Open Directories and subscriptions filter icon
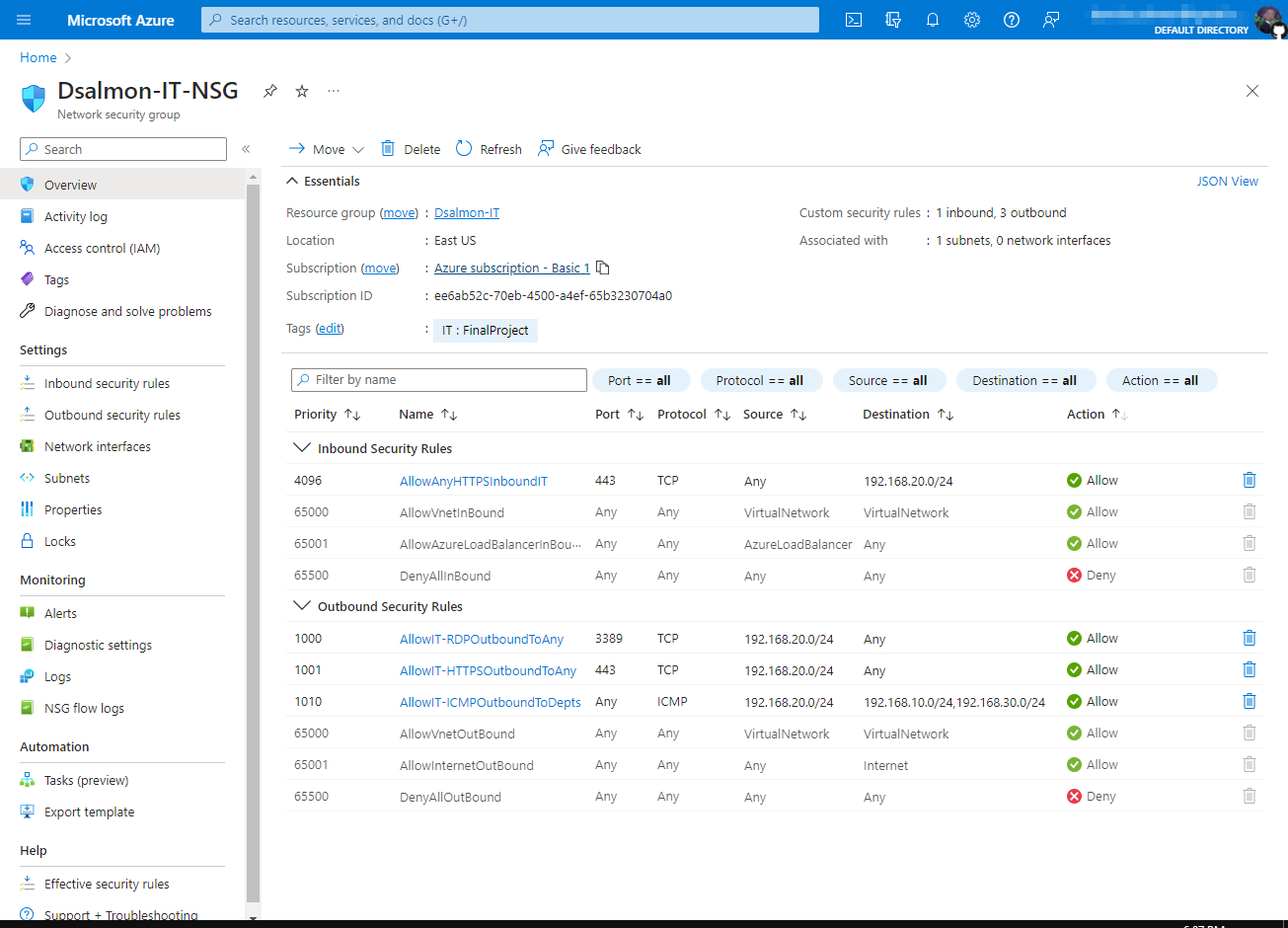 (x=893, y=20)
